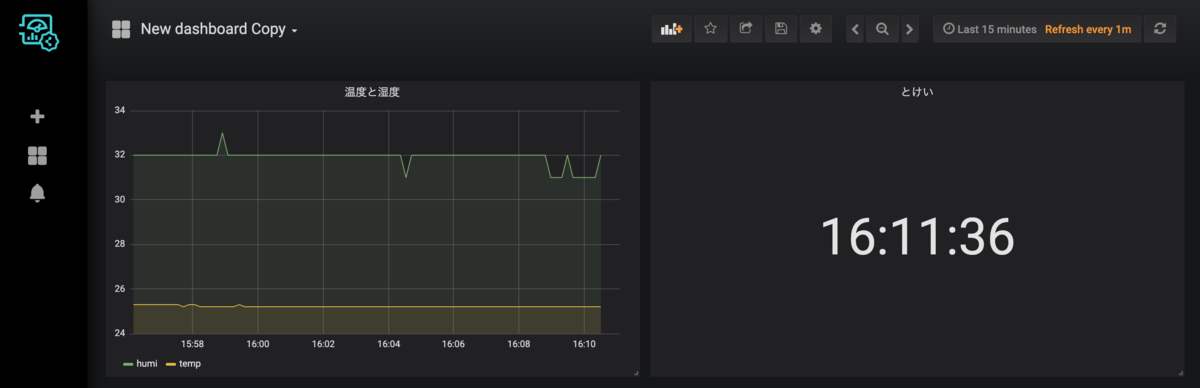
Task: Grab the graph panel resize handle
Action: tap(635, 372)
